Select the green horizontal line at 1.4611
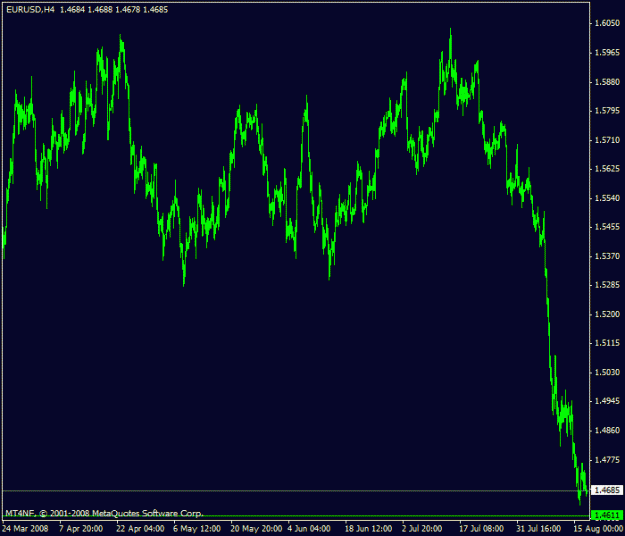Screen dimensions: 625x536 point(296,516)
